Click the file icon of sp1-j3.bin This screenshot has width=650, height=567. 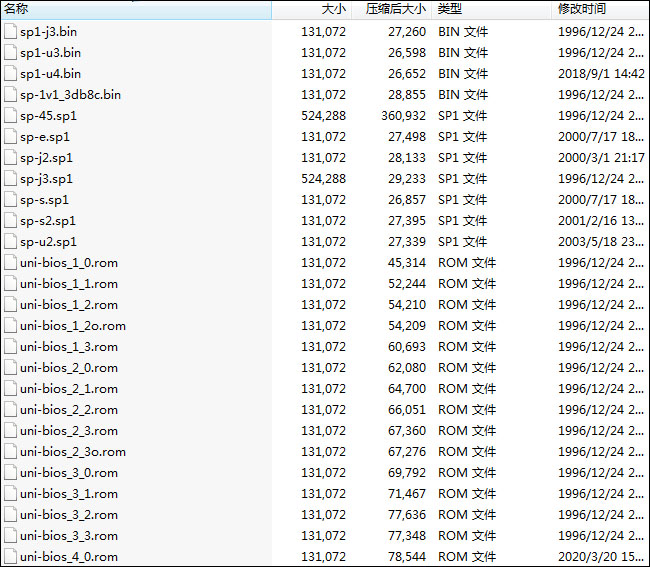[10, 32]
